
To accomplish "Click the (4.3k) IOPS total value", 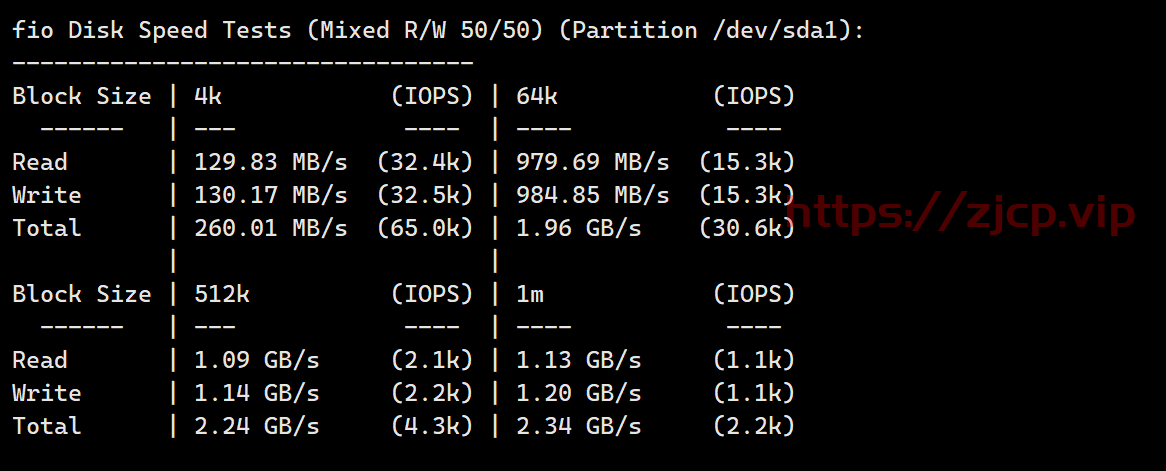I will pos(432,426).
